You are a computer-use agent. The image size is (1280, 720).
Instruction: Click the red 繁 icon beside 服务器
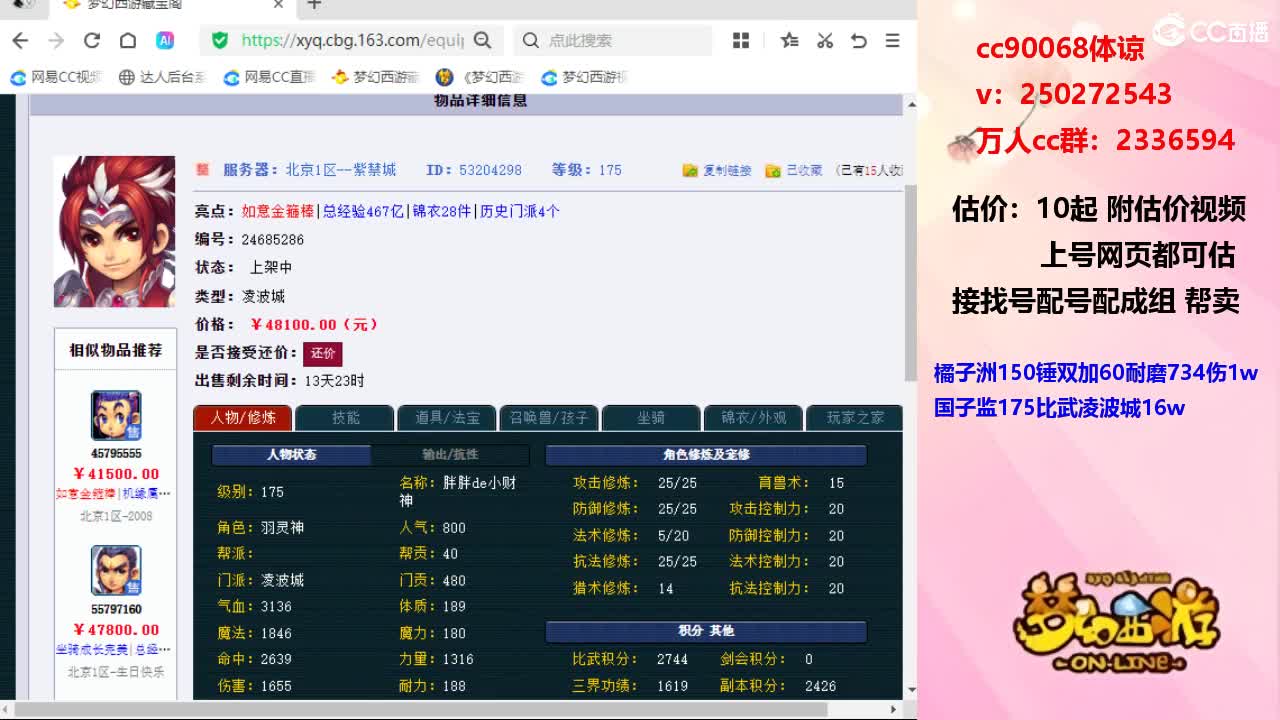click(202, 170)
